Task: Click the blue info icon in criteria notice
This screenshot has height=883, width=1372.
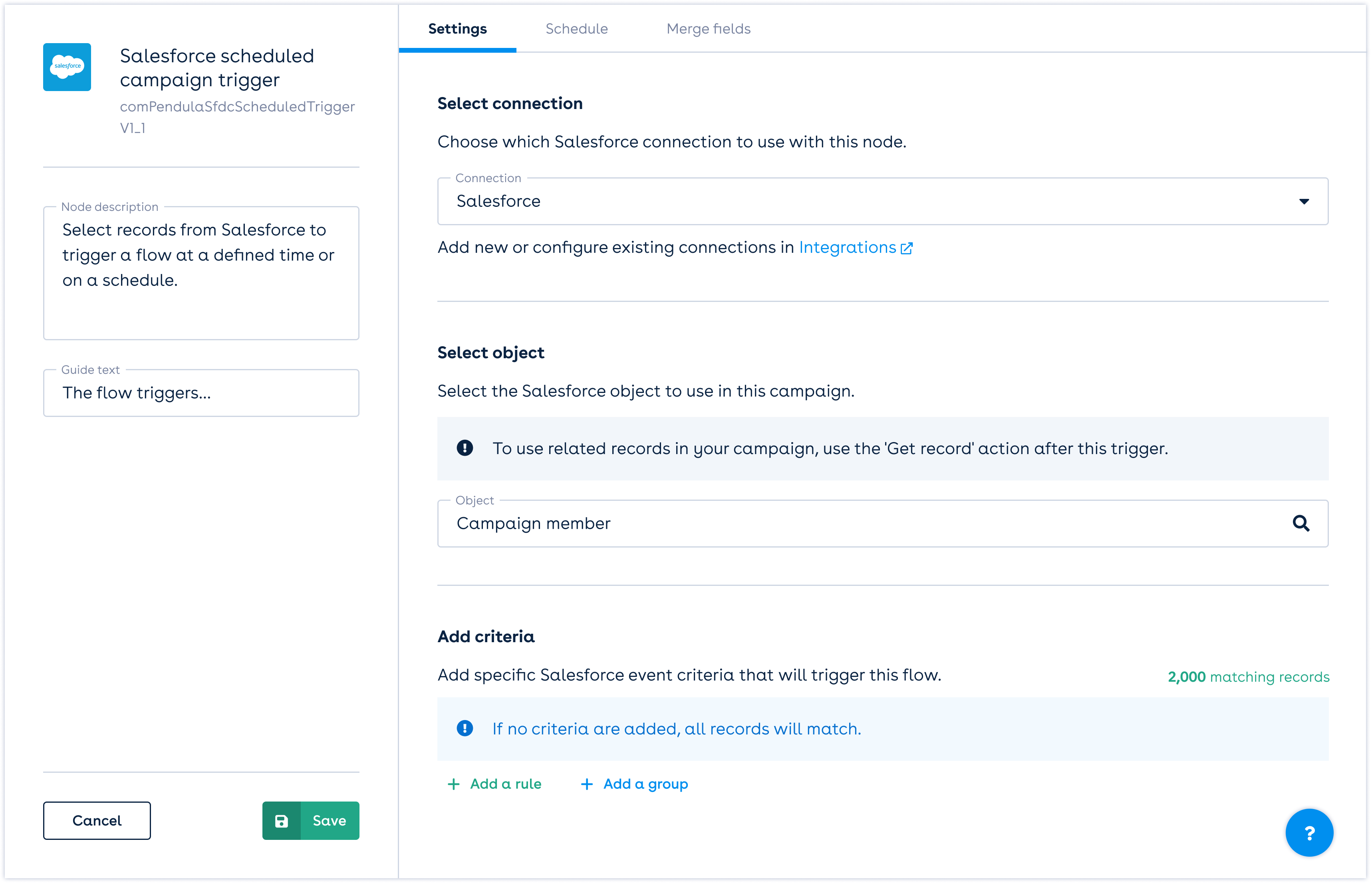Action: click(465, 728)
